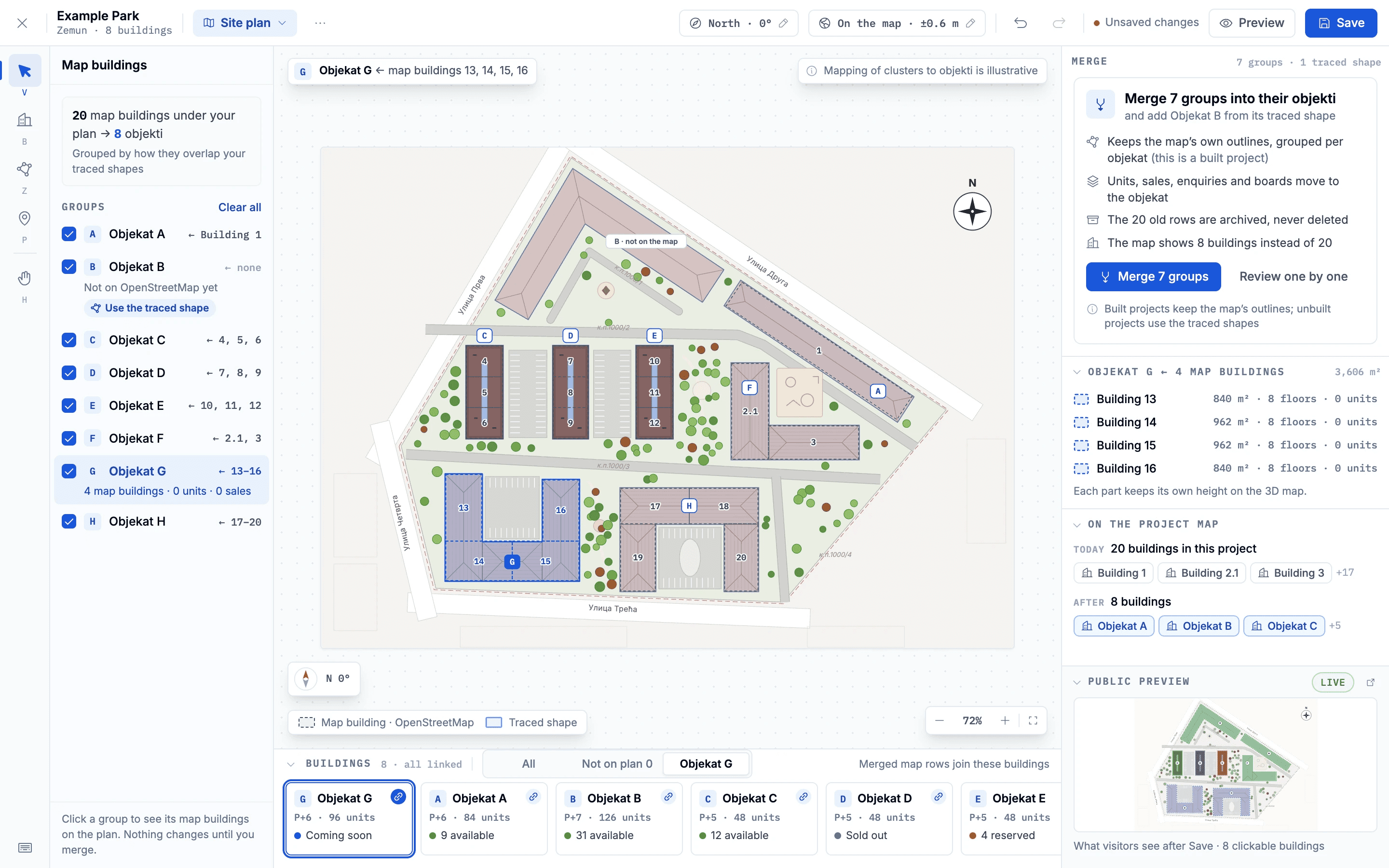Select the Objekat A building card

[484, 819]
